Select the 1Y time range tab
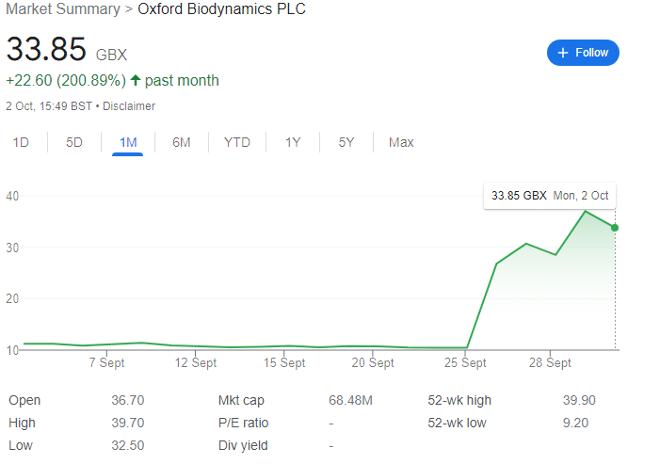Screen dimensions: 660x464 tap(293, 142)
